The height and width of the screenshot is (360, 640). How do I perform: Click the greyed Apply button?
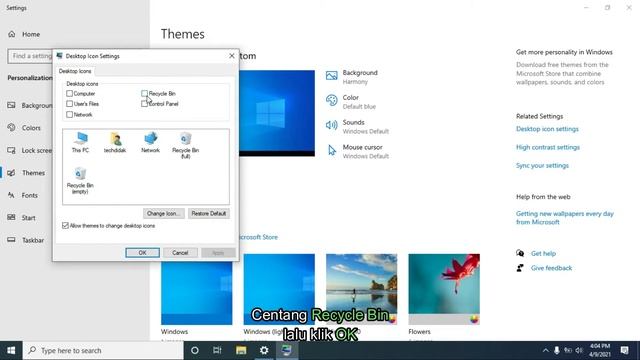pos(218,253)
